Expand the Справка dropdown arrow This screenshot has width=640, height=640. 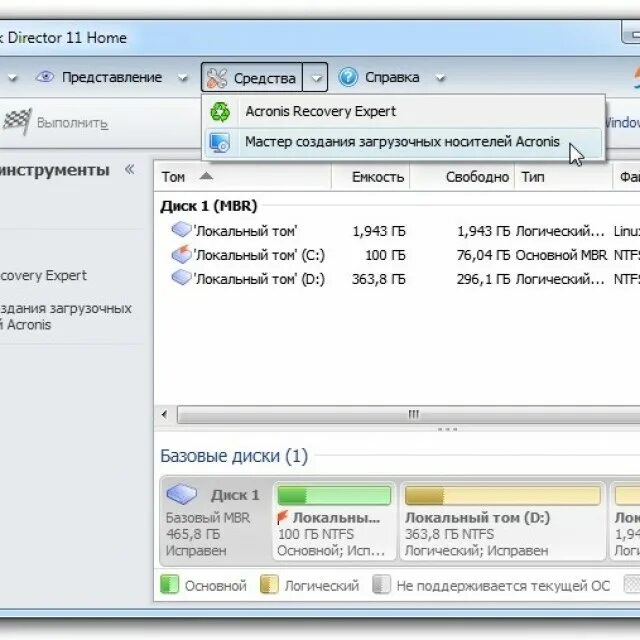tap(440, 78)
